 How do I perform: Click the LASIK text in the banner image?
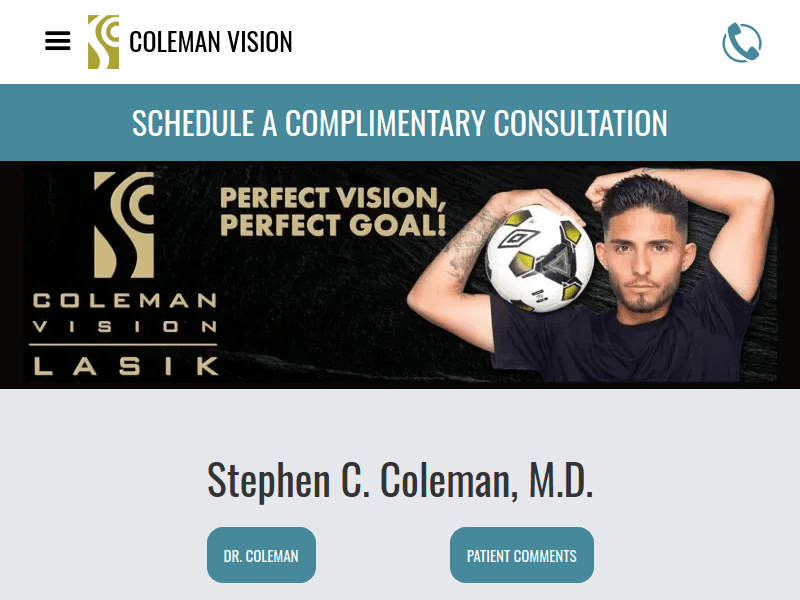[122, 367]
